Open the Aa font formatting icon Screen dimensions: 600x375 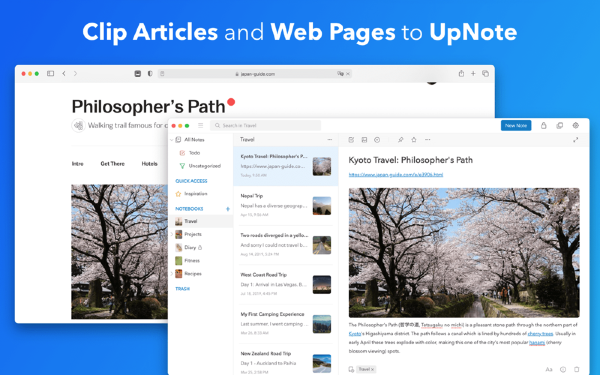[x=549, y=370]
